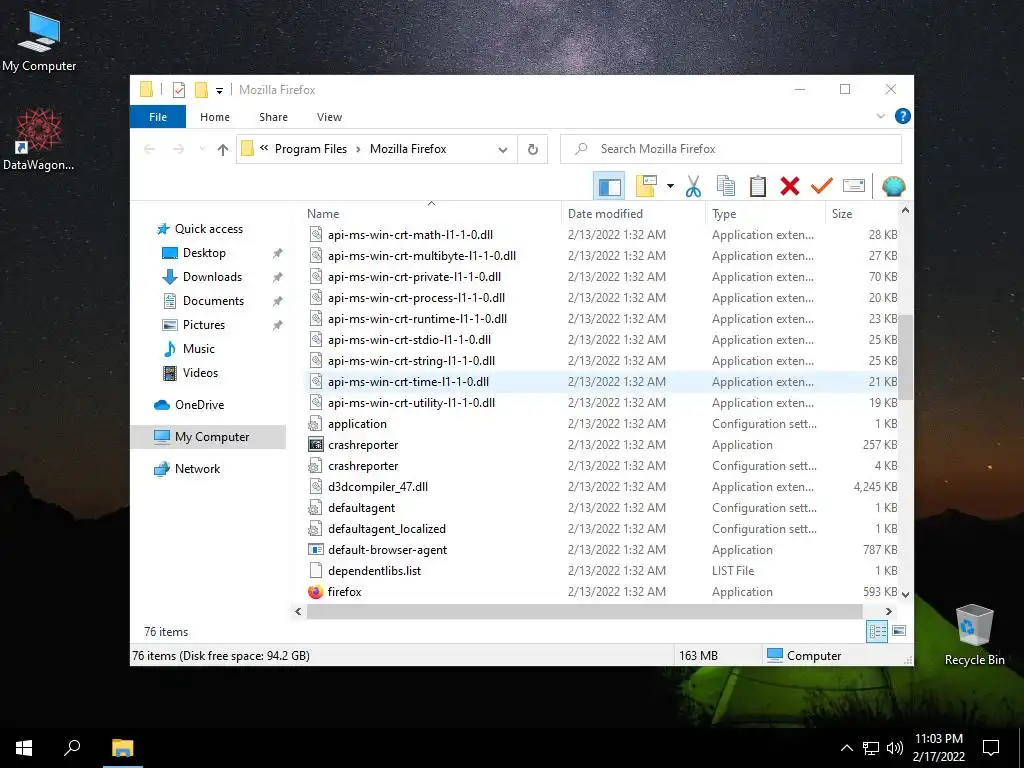1024x768 pixels.
Task: Open dropdown arrow beside folder options icon
Action: click(x=670, y=187)
